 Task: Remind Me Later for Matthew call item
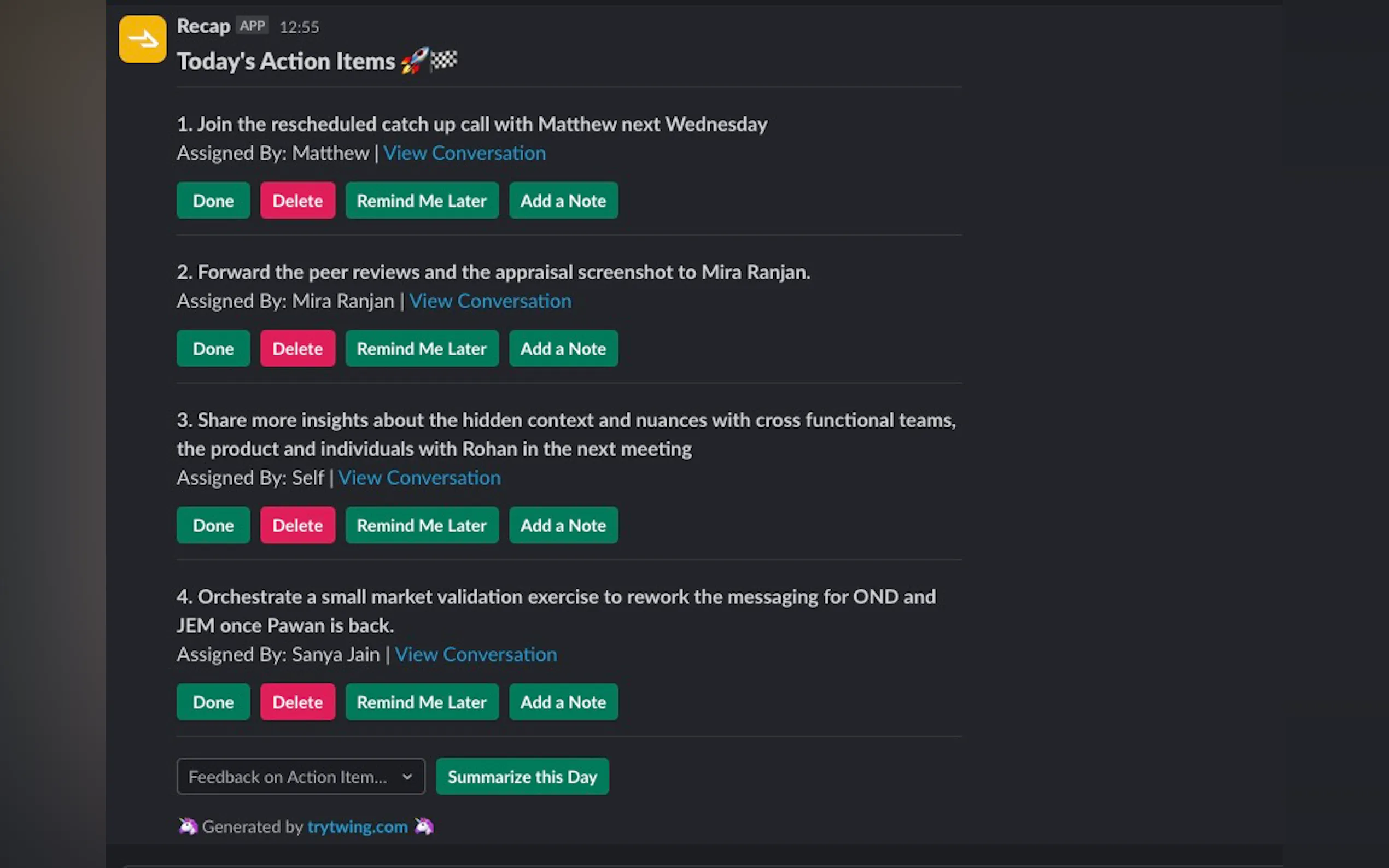coord(422,201)
